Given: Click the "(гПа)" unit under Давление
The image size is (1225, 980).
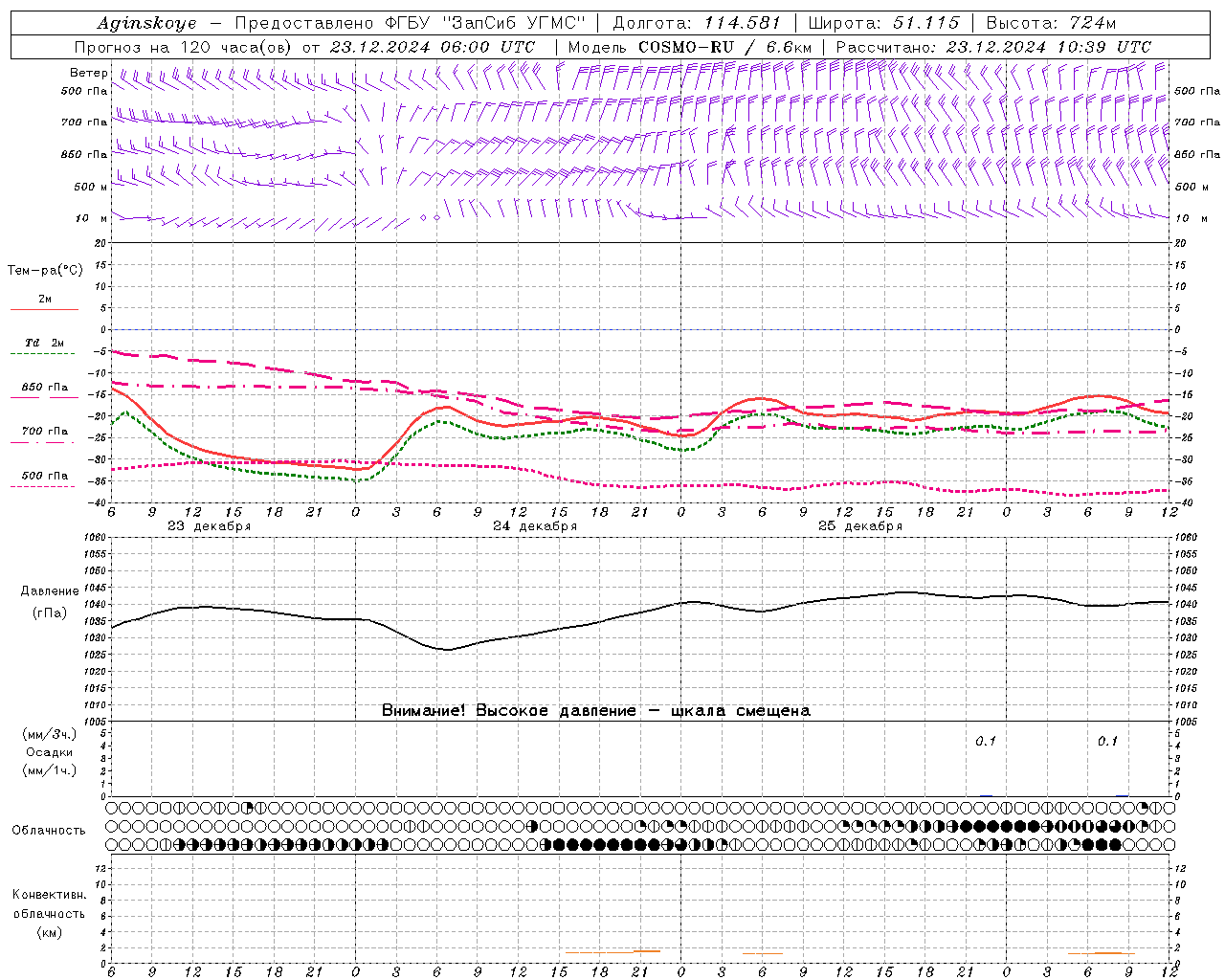Looking at the screenshot, I should tap(50, 613).
